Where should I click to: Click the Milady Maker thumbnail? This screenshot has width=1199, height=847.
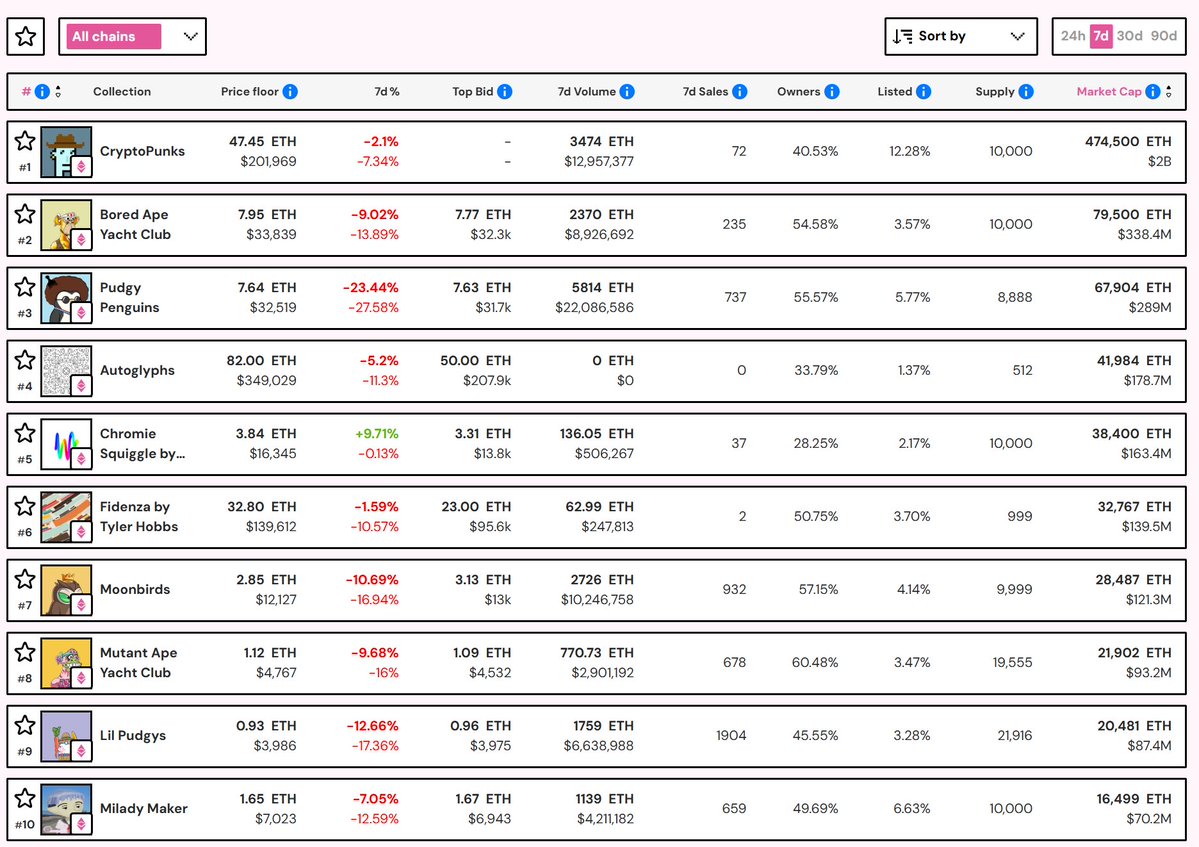67,809
